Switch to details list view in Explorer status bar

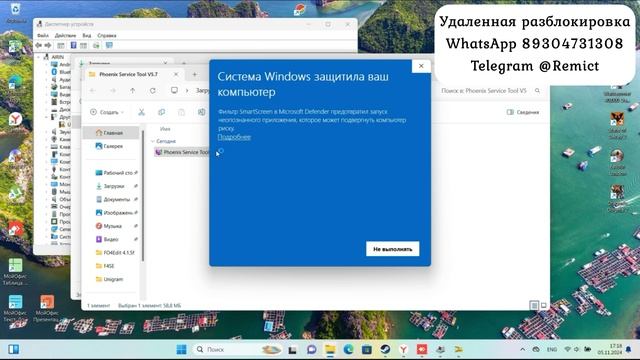click(x=534, y=305)
